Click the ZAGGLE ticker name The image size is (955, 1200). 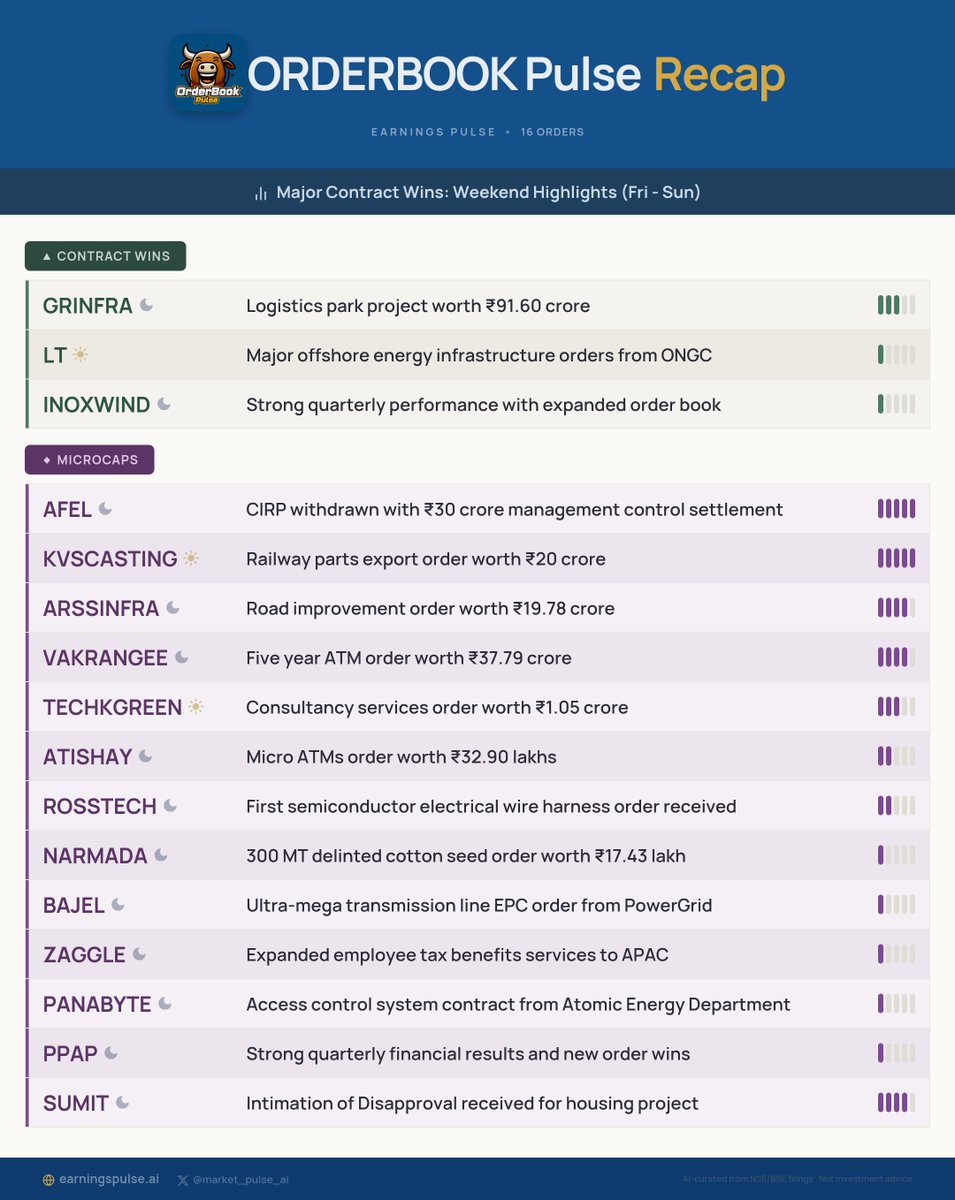click(84, 955)
